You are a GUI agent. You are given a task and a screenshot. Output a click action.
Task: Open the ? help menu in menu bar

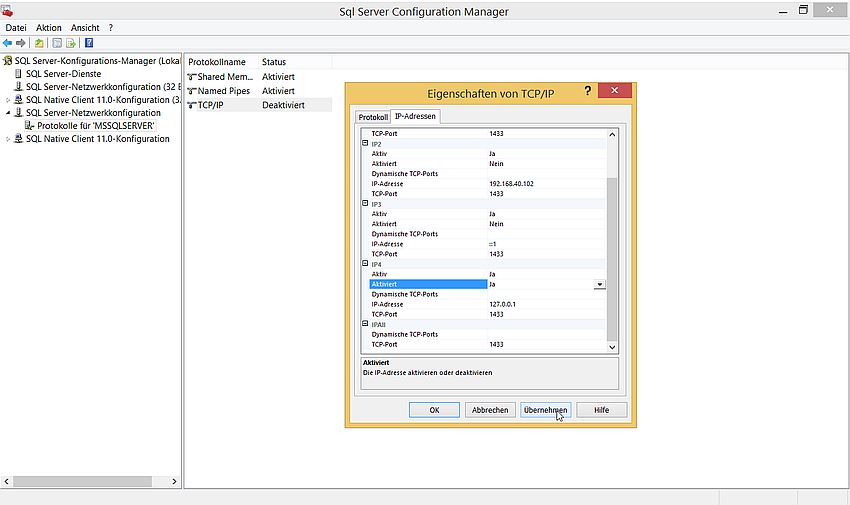111,28
